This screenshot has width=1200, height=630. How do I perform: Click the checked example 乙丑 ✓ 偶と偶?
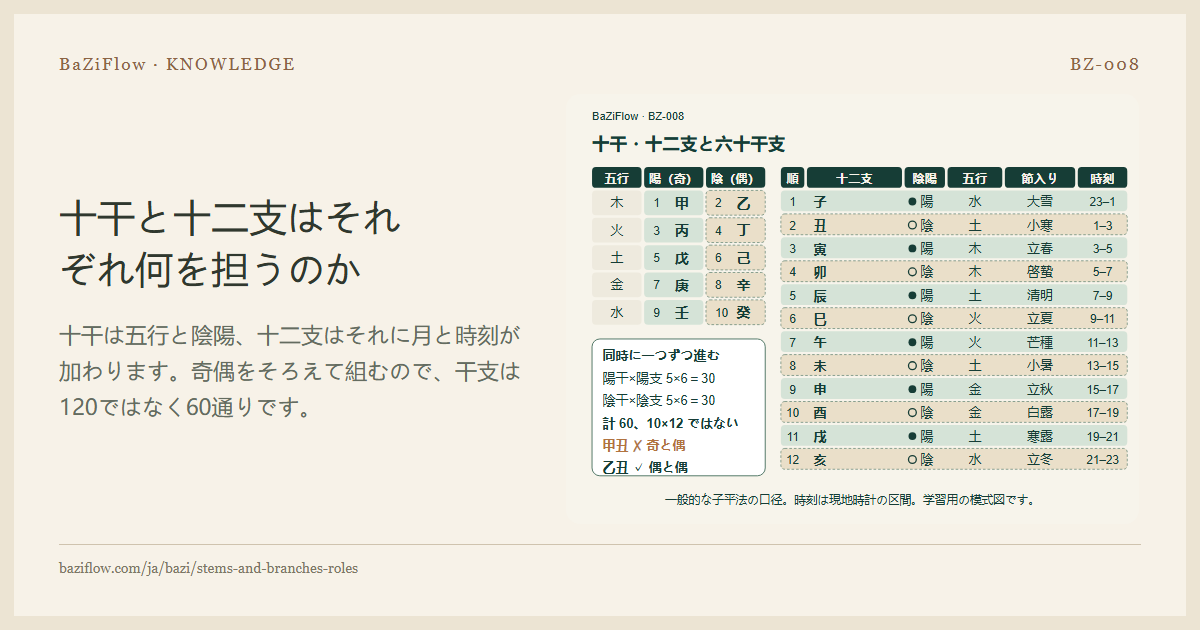tap(645, 467)
